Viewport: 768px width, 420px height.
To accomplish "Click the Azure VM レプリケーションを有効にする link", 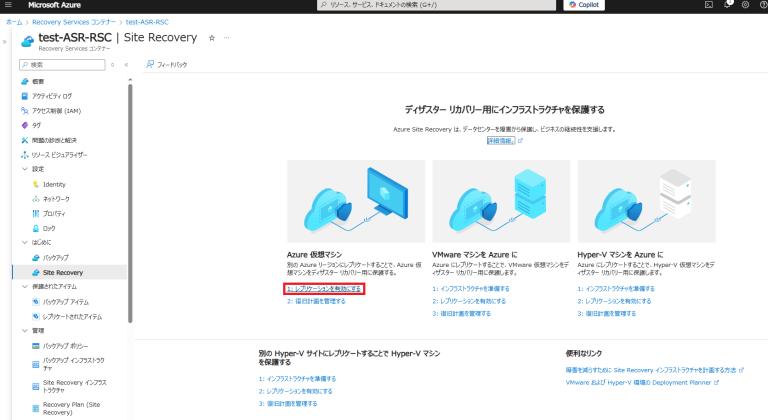I will (x=323, y=288).
